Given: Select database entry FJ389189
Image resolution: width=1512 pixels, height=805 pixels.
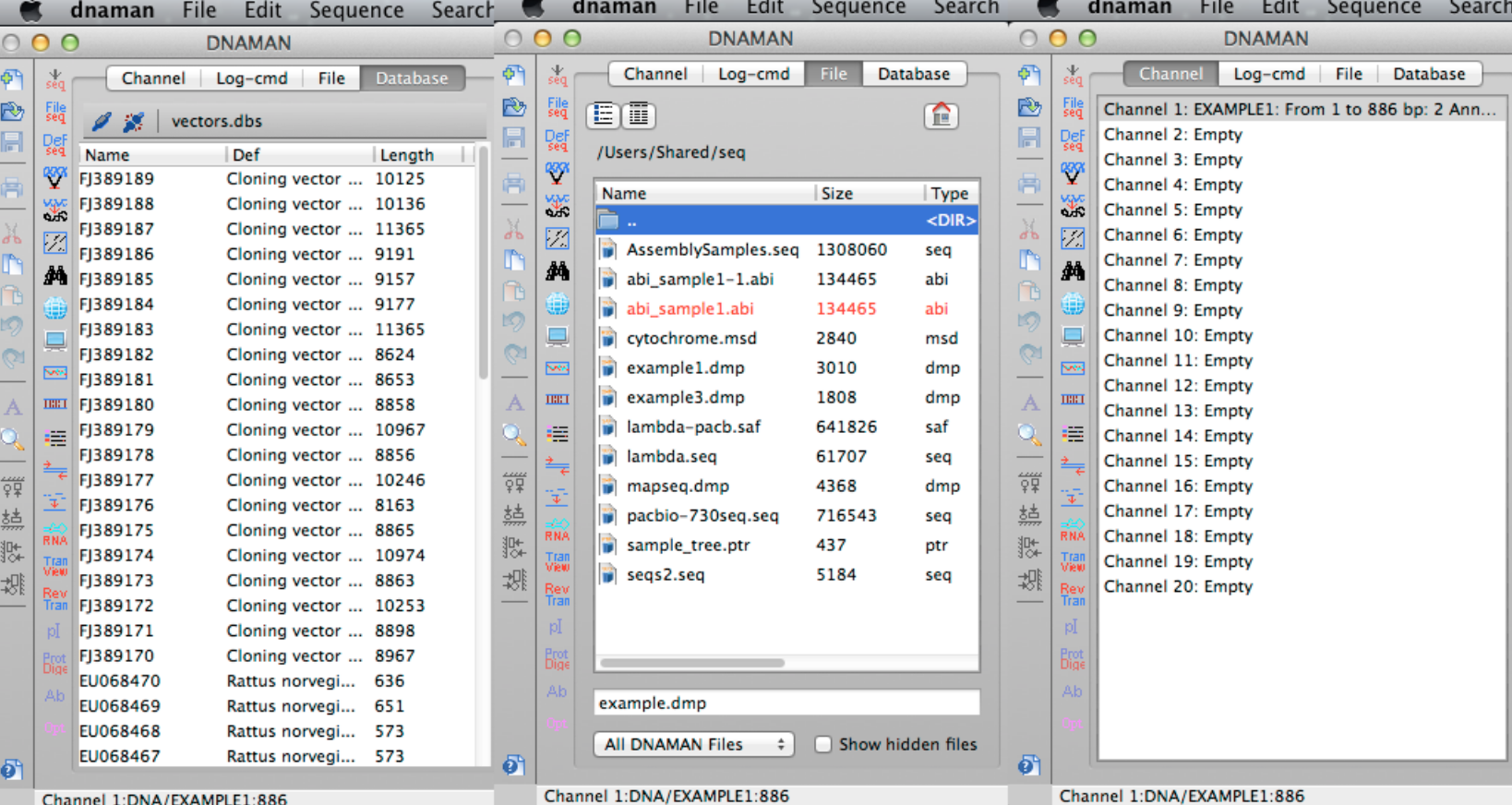Looking at the screenshot, I should click(277, 179).
